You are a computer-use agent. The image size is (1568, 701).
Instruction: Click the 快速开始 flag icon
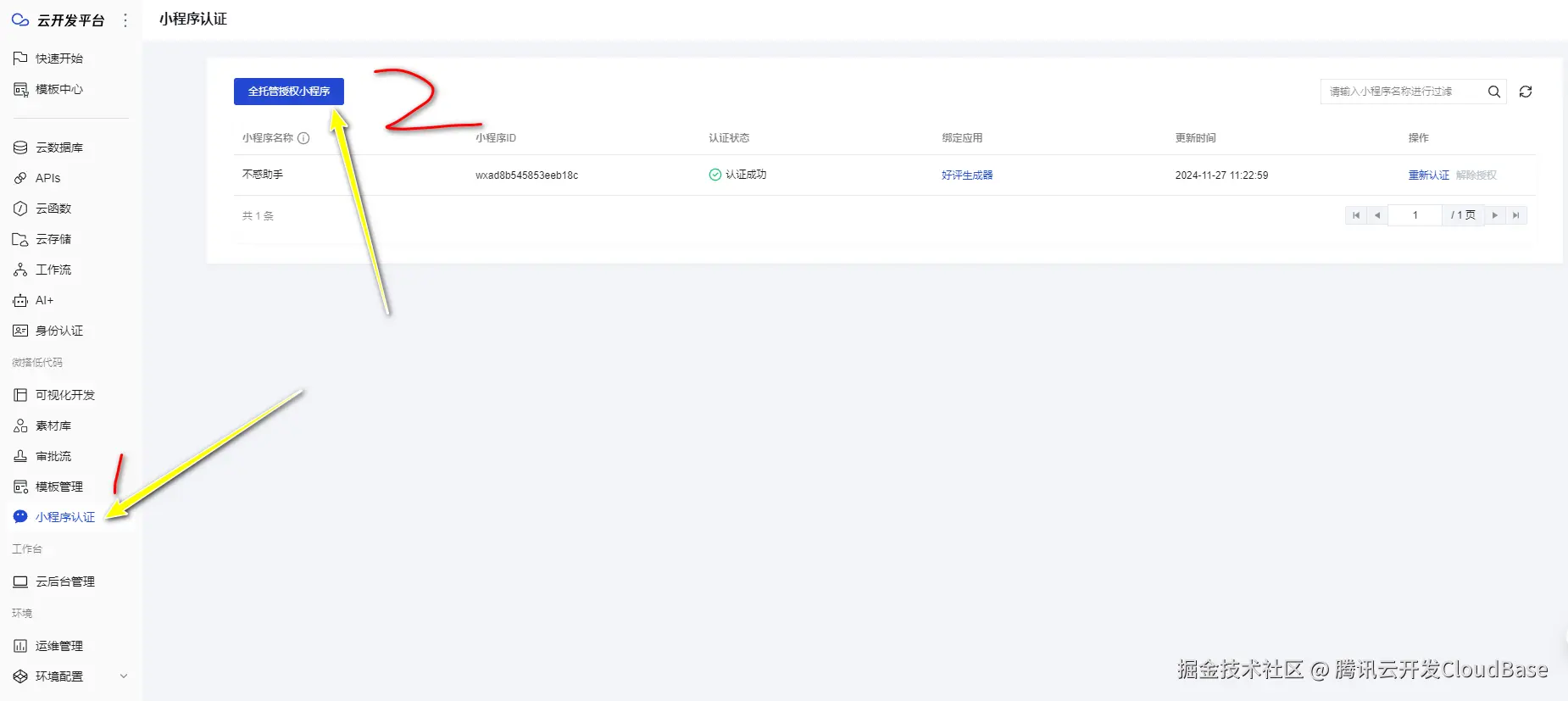pos(20,58)
